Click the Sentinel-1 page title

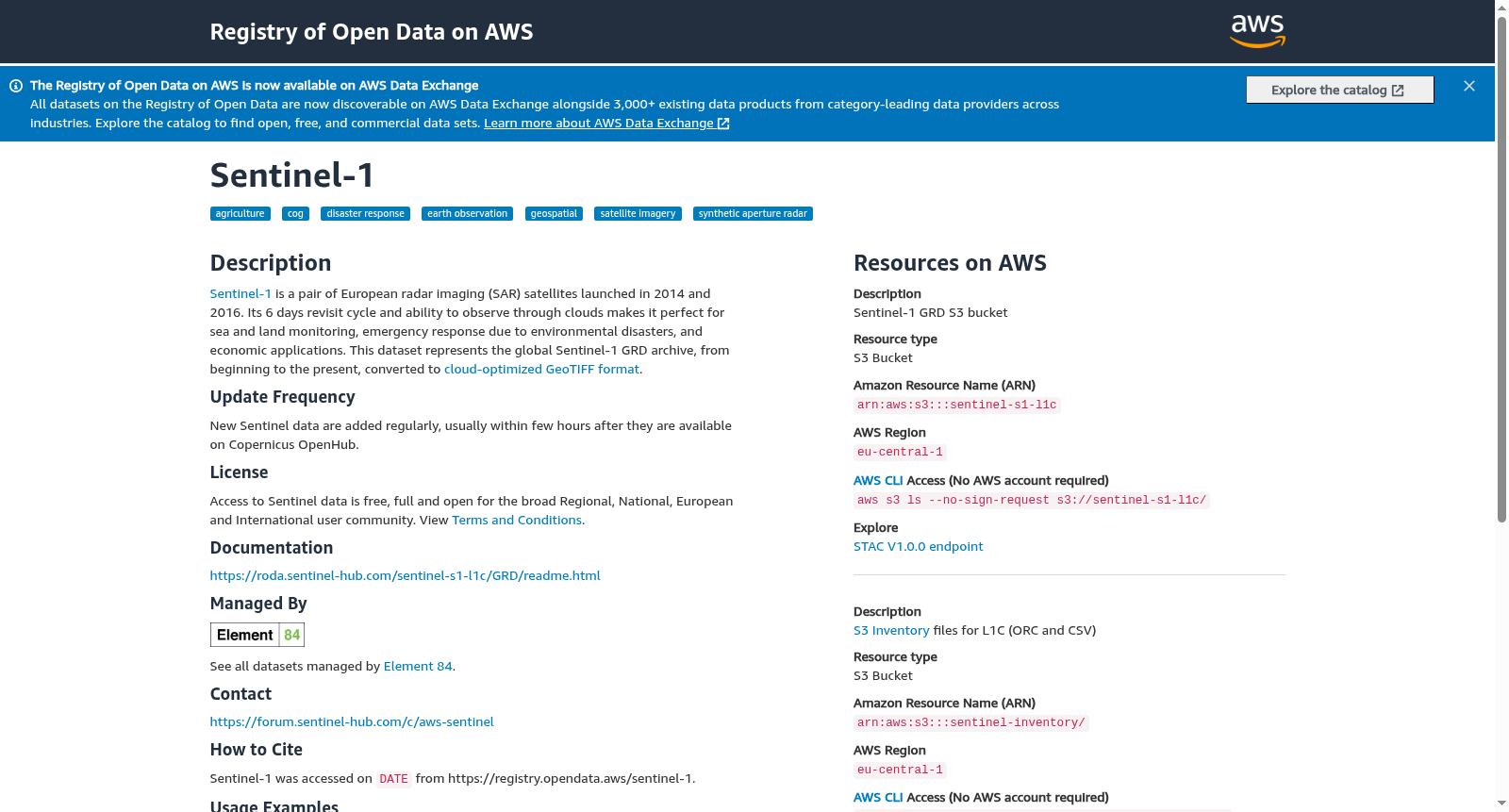coord(292,175)
